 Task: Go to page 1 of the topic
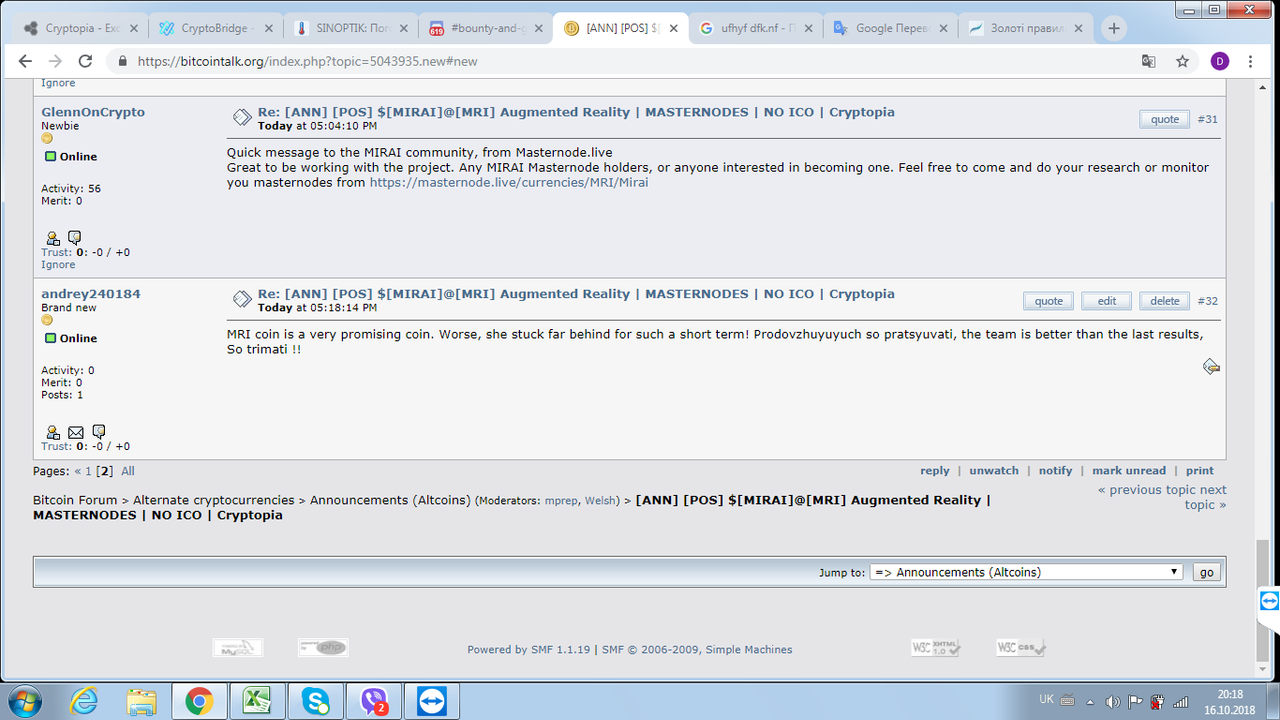tap(88, 471)
